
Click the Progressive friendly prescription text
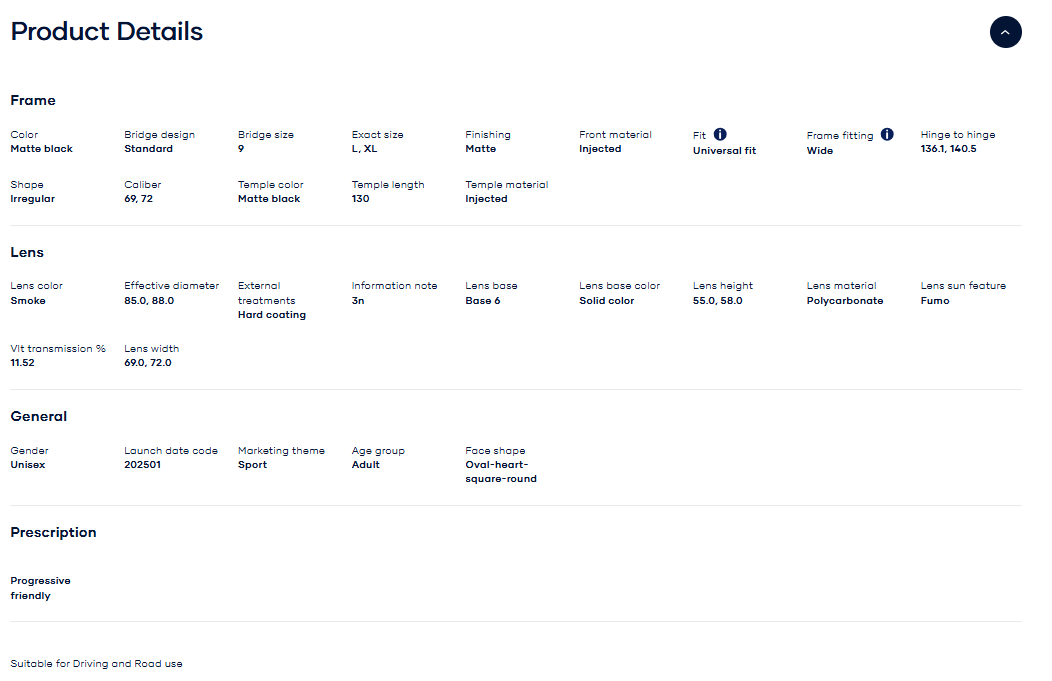pos(40,588)
